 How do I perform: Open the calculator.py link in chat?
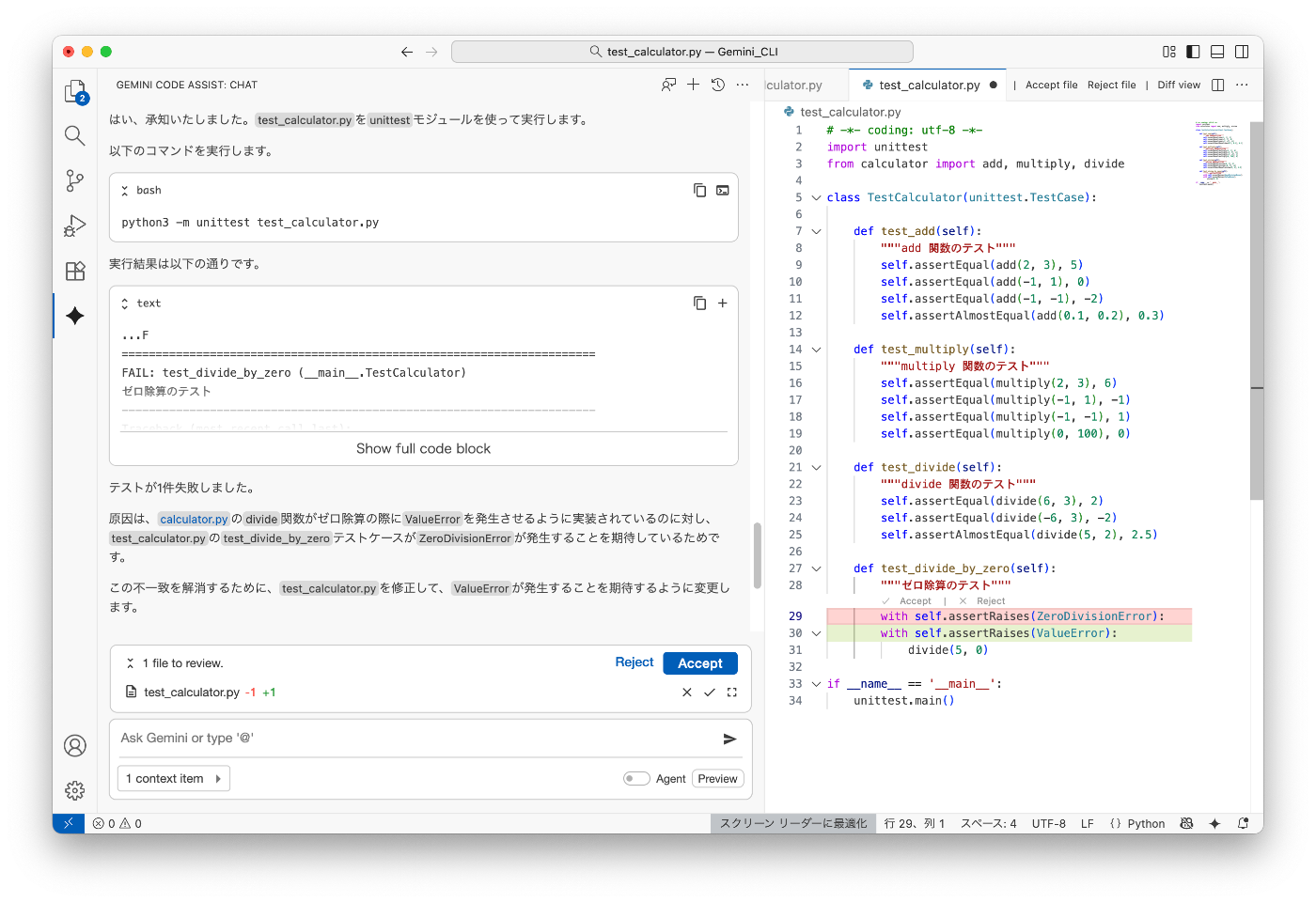[194, 519]
